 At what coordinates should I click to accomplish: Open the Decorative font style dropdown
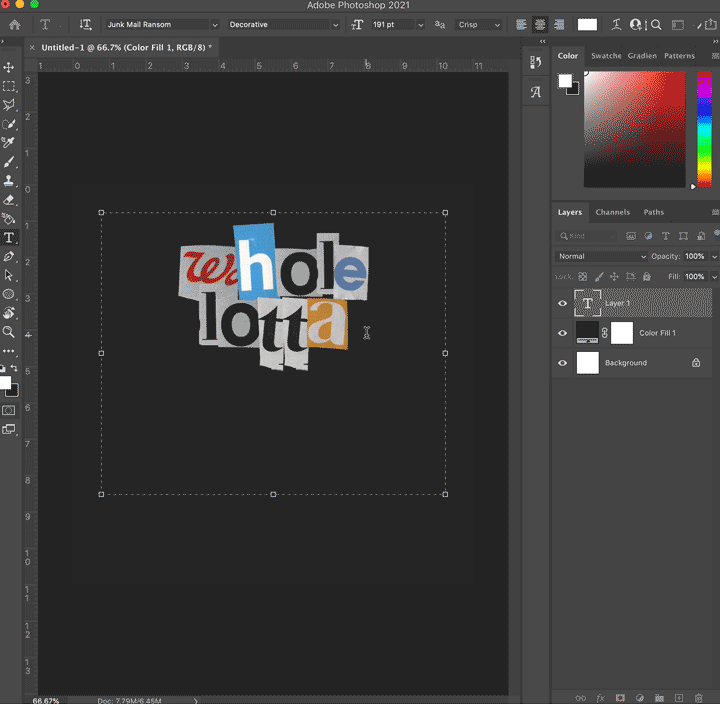[x=336, y=25]
